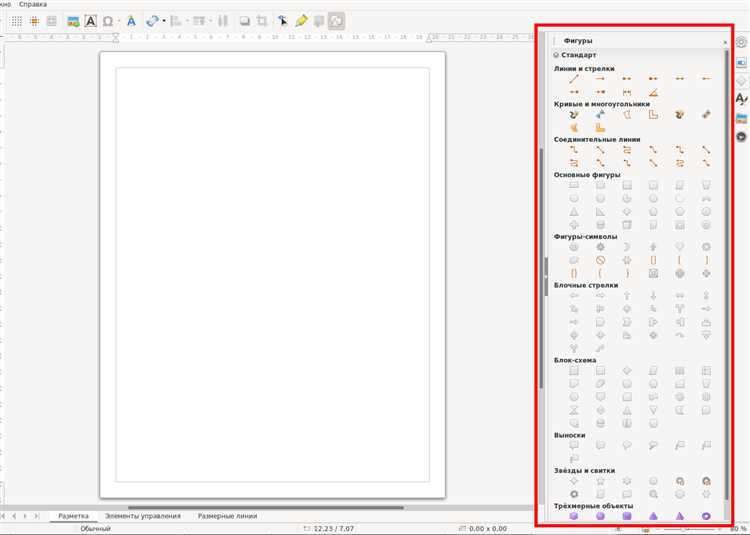Select the 3D Torus object

[706, 516]
